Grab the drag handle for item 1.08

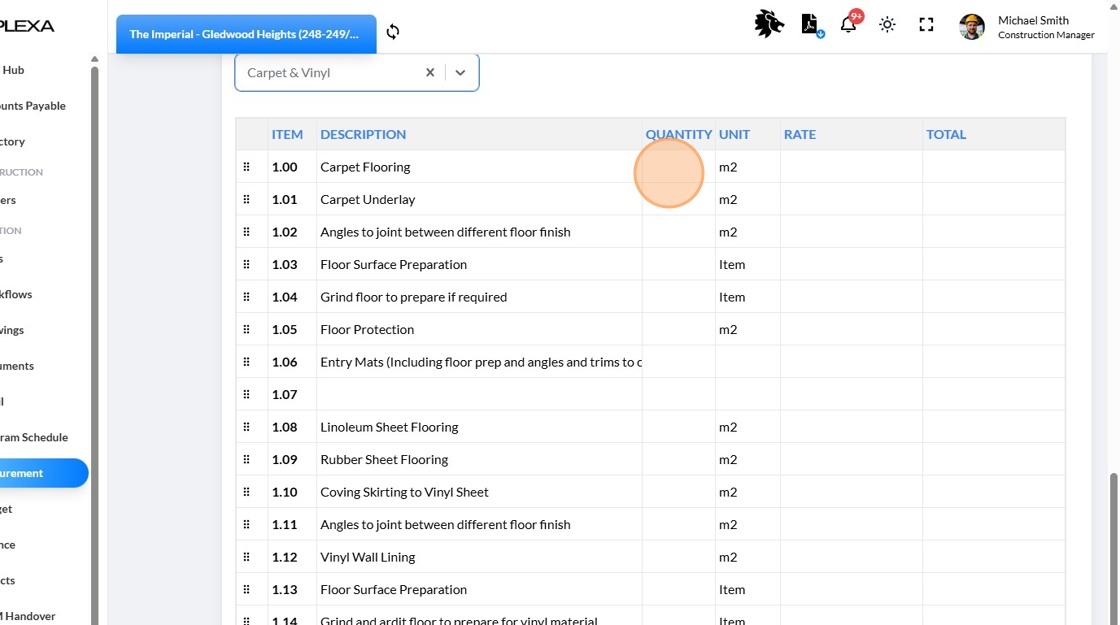(x=247, y=427)
